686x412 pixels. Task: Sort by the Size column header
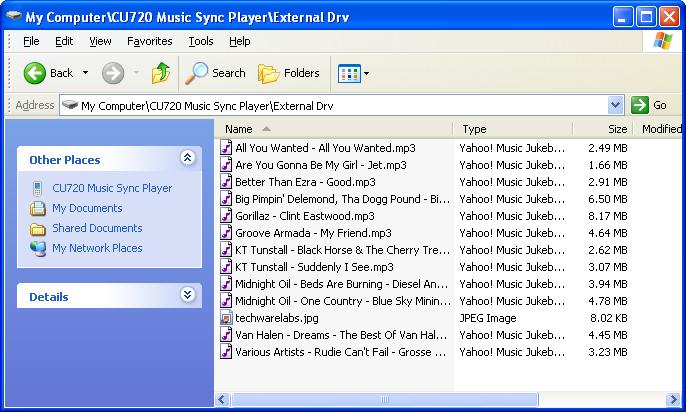pyautogui.click(x=603, y=129)
